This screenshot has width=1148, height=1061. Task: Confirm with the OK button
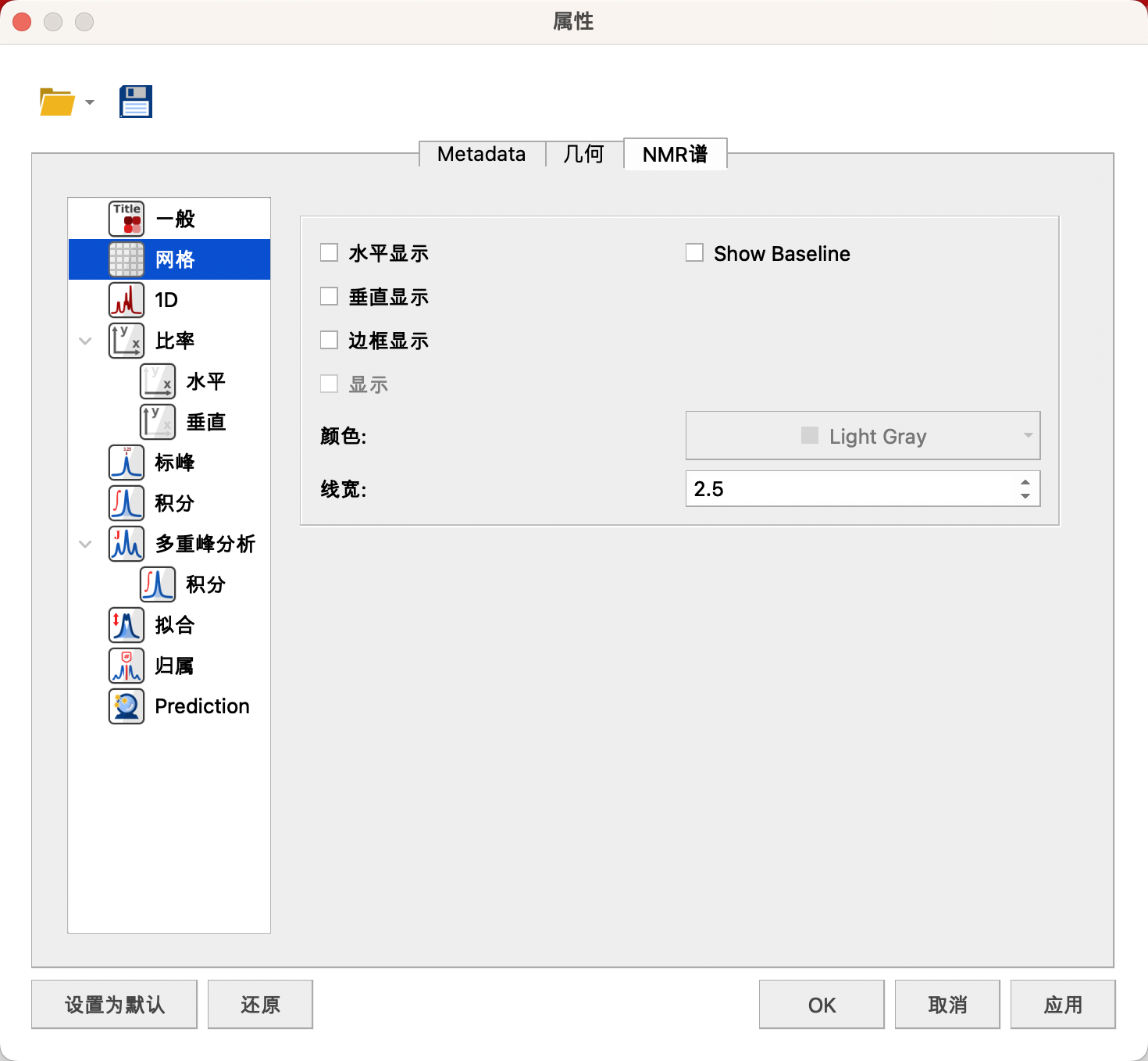pyautogui.click(x=822, y=1004)
